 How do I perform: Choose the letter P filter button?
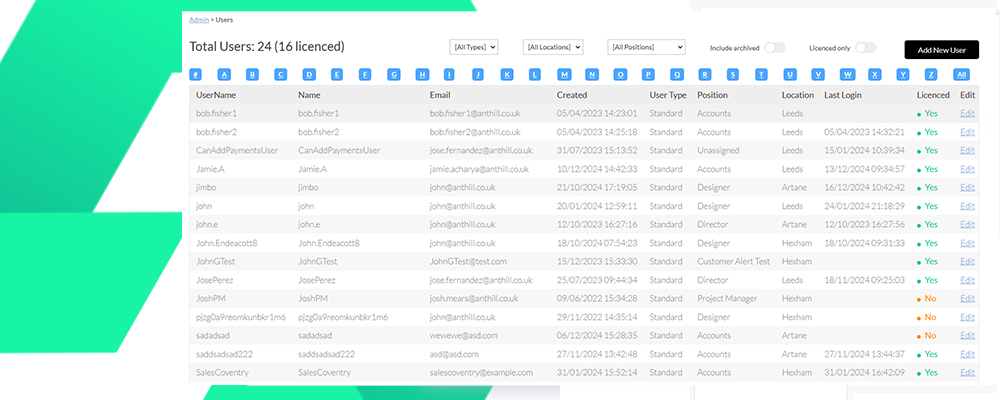(x=649, y=75)
